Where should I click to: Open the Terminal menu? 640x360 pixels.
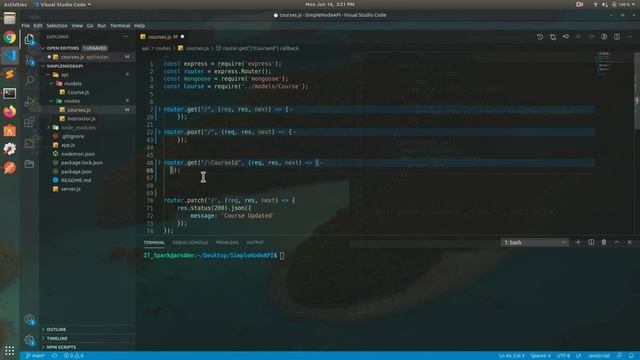coord(120,26)
